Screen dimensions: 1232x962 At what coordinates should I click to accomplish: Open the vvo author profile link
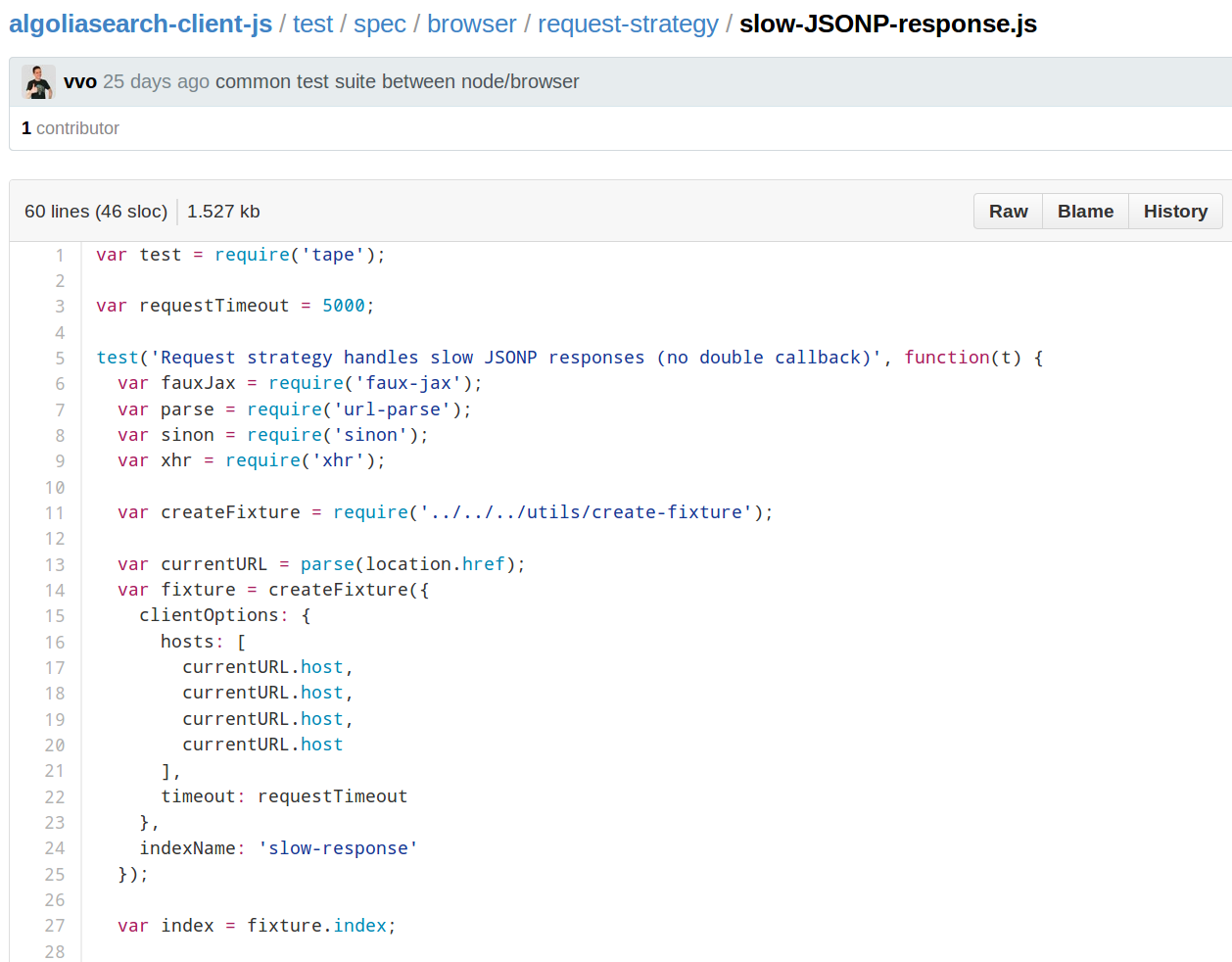pos(80,81)
